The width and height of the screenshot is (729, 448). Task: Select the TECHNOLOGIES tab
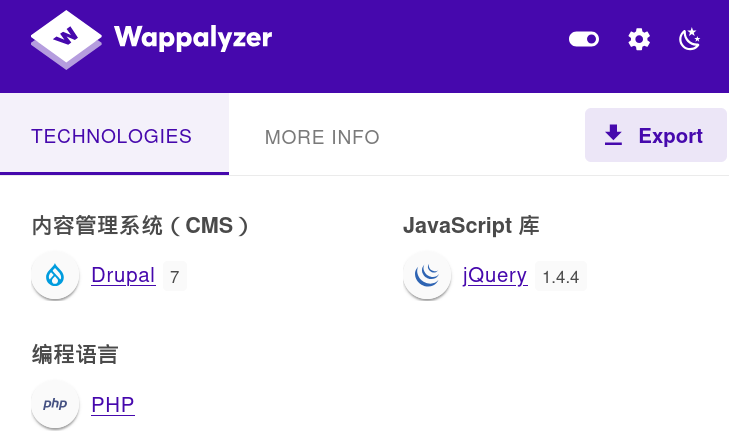(x=111, y=136)
